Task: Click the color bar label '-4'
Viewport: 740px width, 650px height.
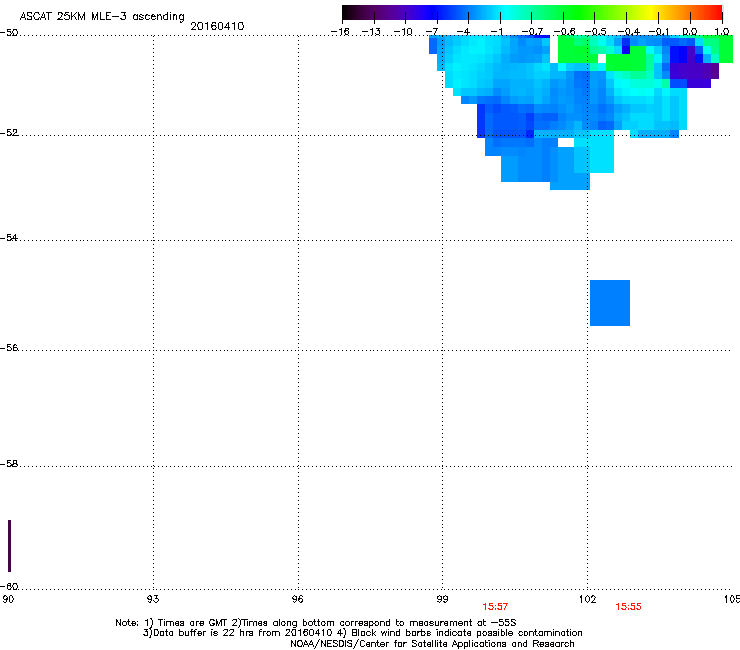Action: pos(463,32)
